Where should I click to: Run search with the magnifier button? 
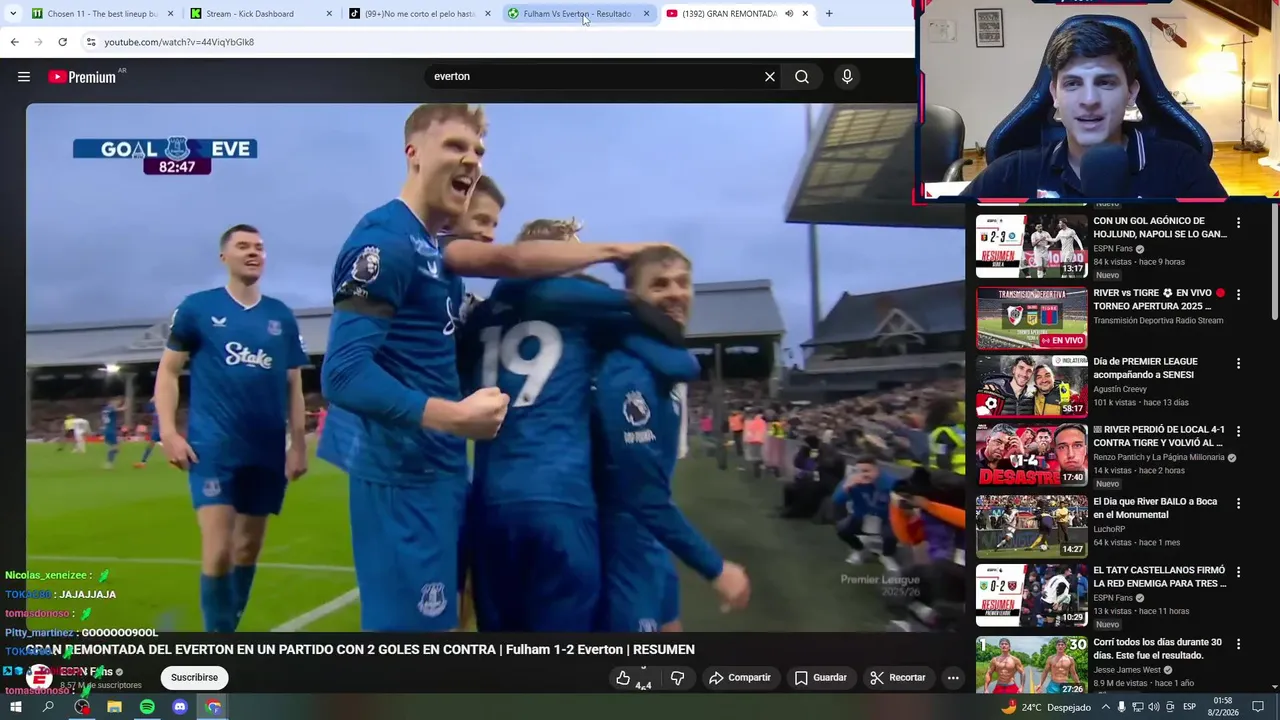pos(802,77)
